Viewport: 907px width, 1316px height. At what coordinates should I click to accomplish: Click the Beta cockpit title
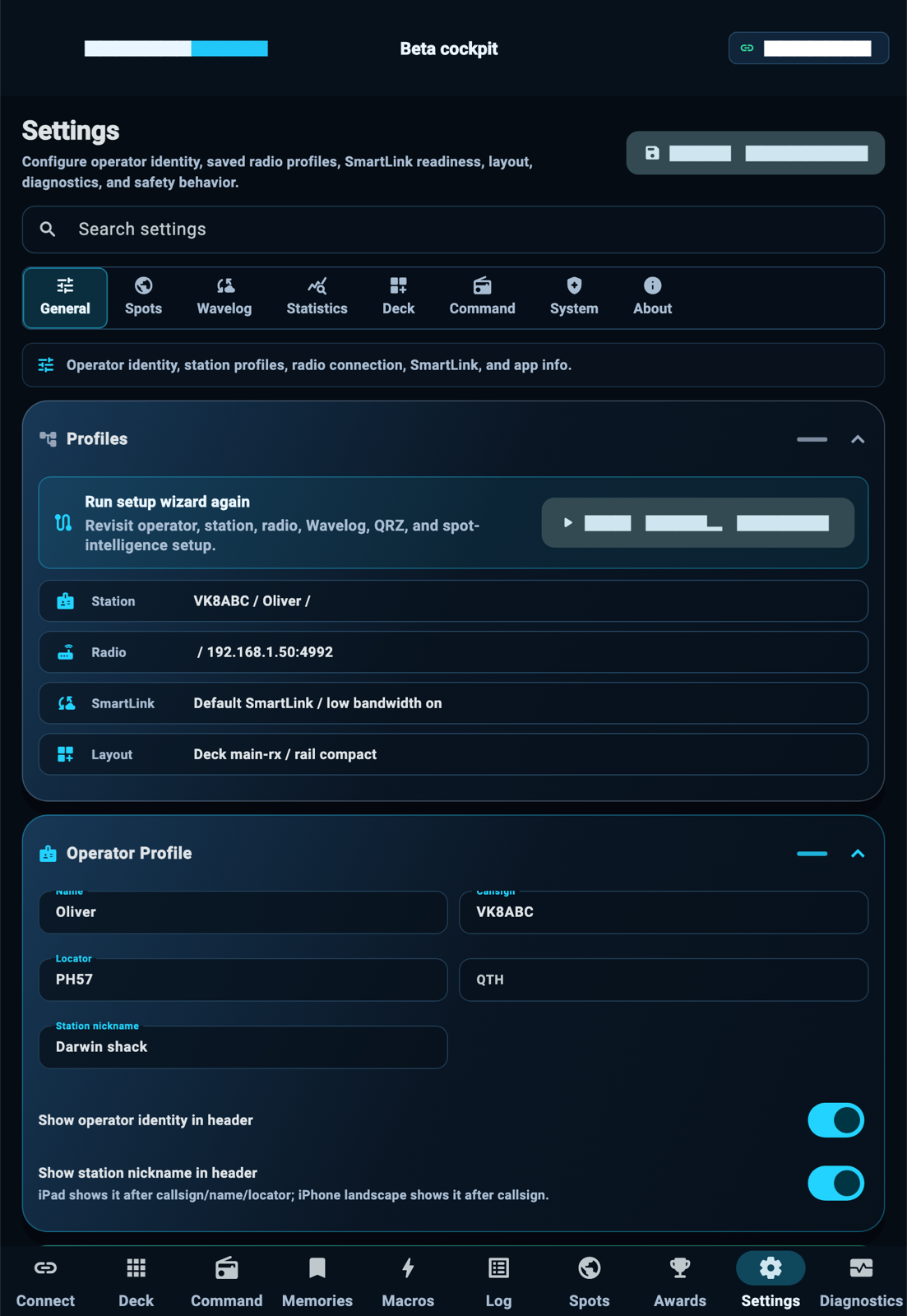pyautogui.click(x=449, y=49)
